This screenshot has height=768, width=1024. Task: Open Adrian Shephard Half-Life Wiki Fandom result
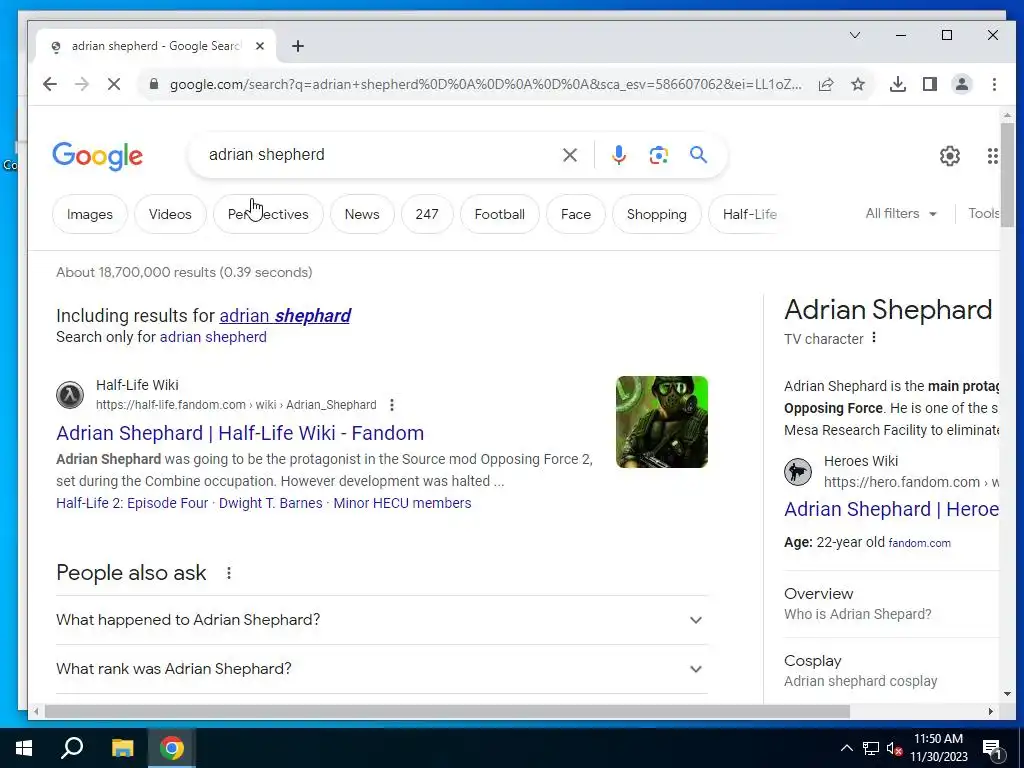click(240, 433)
